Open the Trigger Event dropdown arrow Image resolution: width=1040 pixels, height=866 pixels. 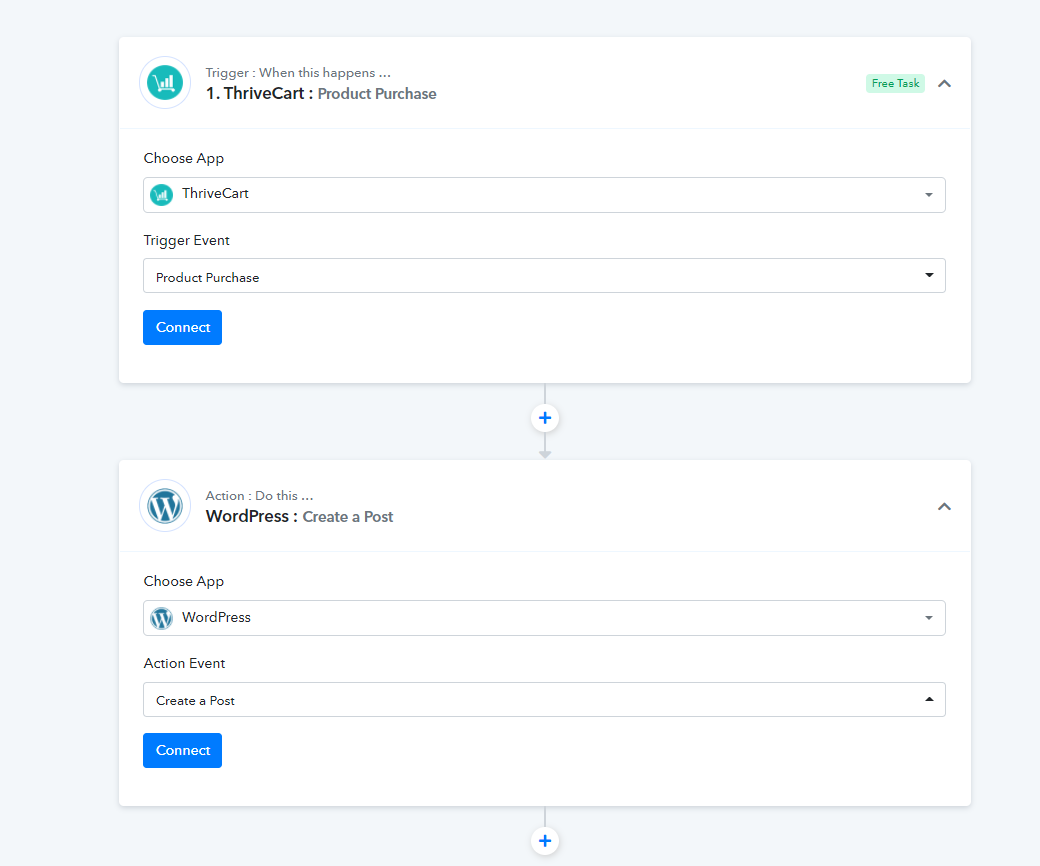point(929,275)
